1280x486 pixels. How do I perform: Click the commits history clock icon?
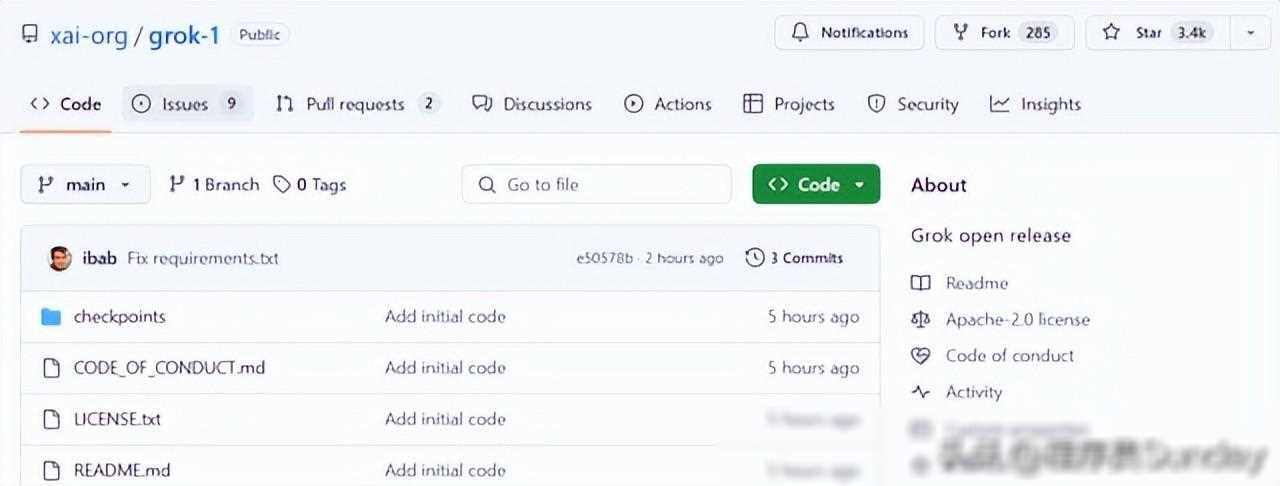click(755, 258)
